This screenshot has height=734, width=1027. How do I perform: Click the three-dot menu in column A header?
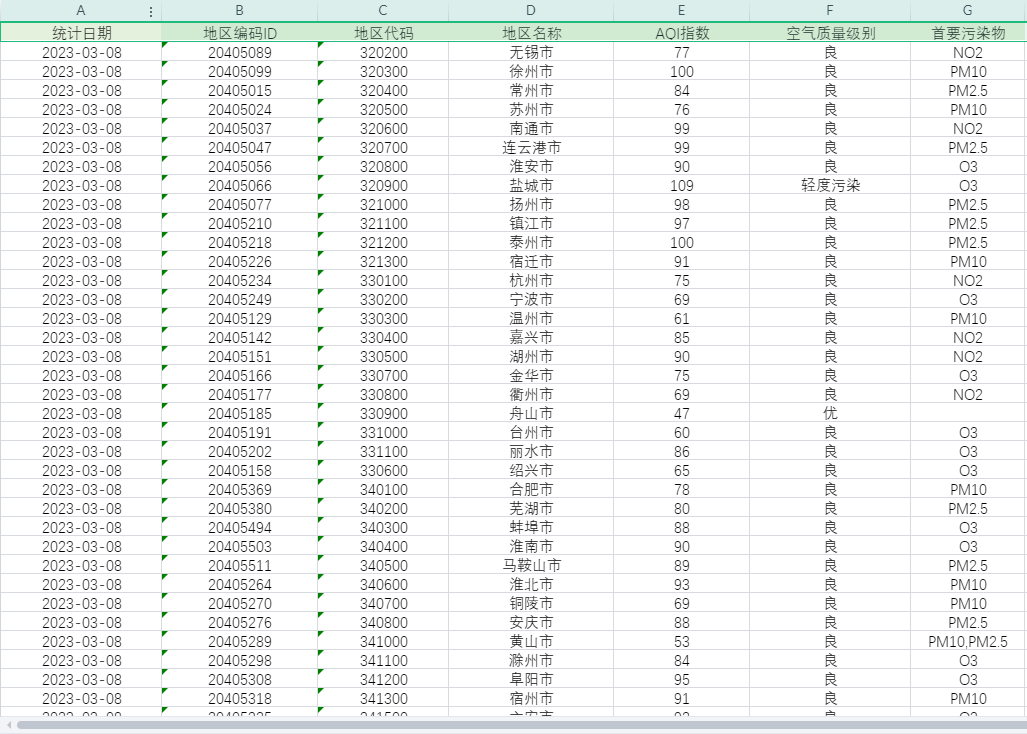point(151,12)
